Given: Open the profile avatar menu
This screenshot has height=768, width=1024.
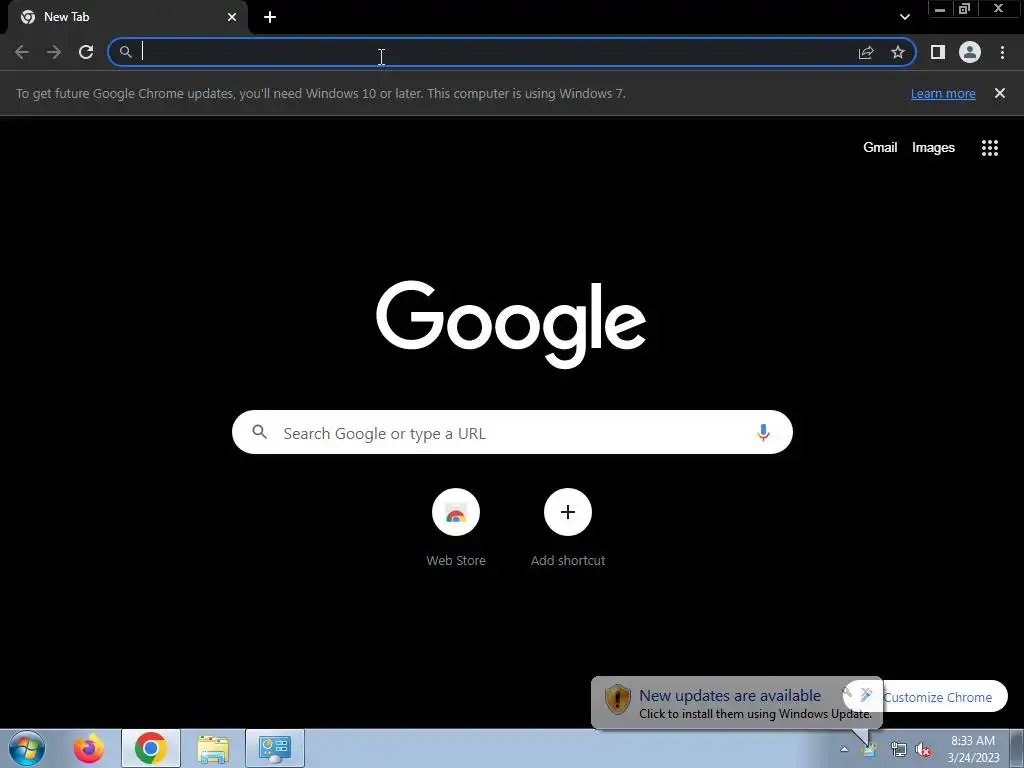Looking at the screenshot, I should coord(970,52).
